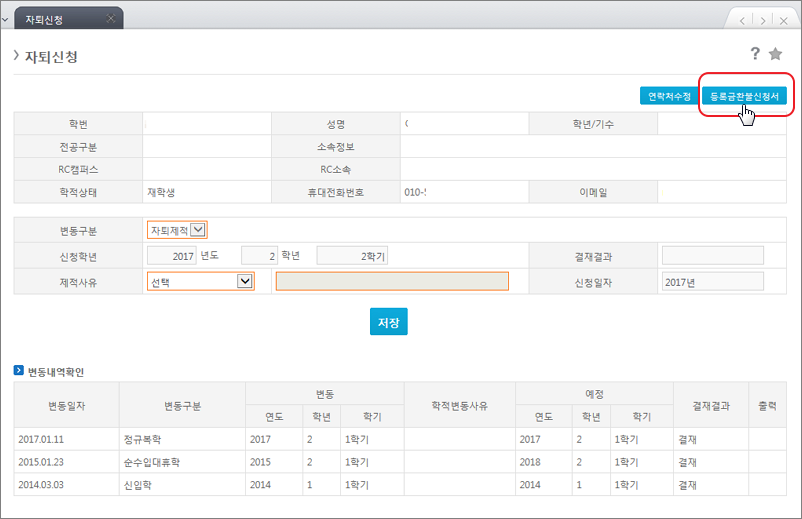The height and width of the screenshot is (519, 802).
Task: Click the favorite star icon
Action: click(775, 54)
